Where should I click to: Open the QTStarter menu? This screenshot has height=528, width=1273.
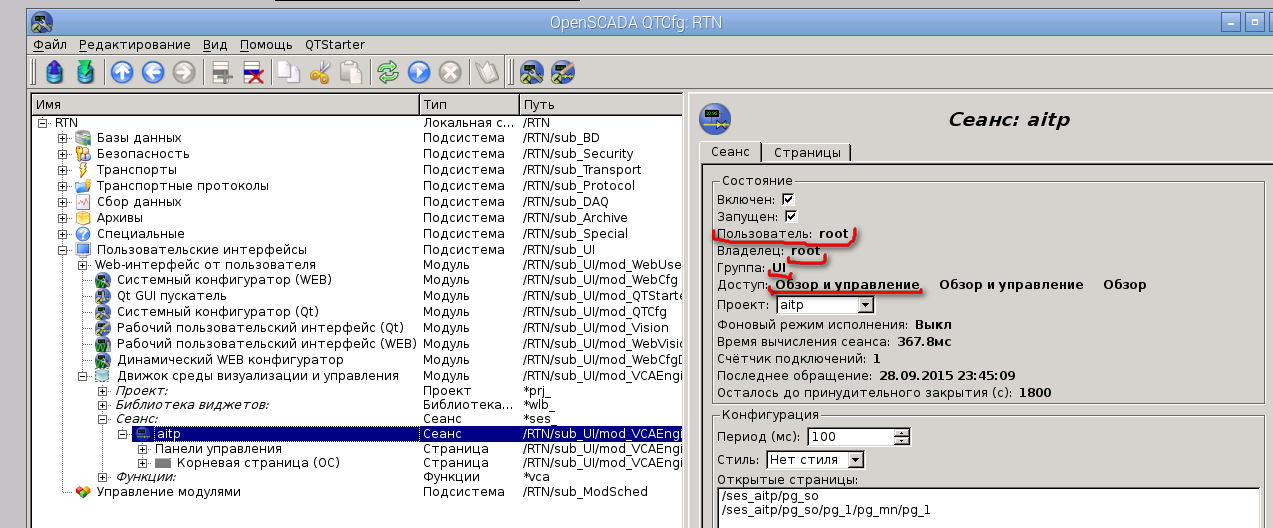[334, 45]
